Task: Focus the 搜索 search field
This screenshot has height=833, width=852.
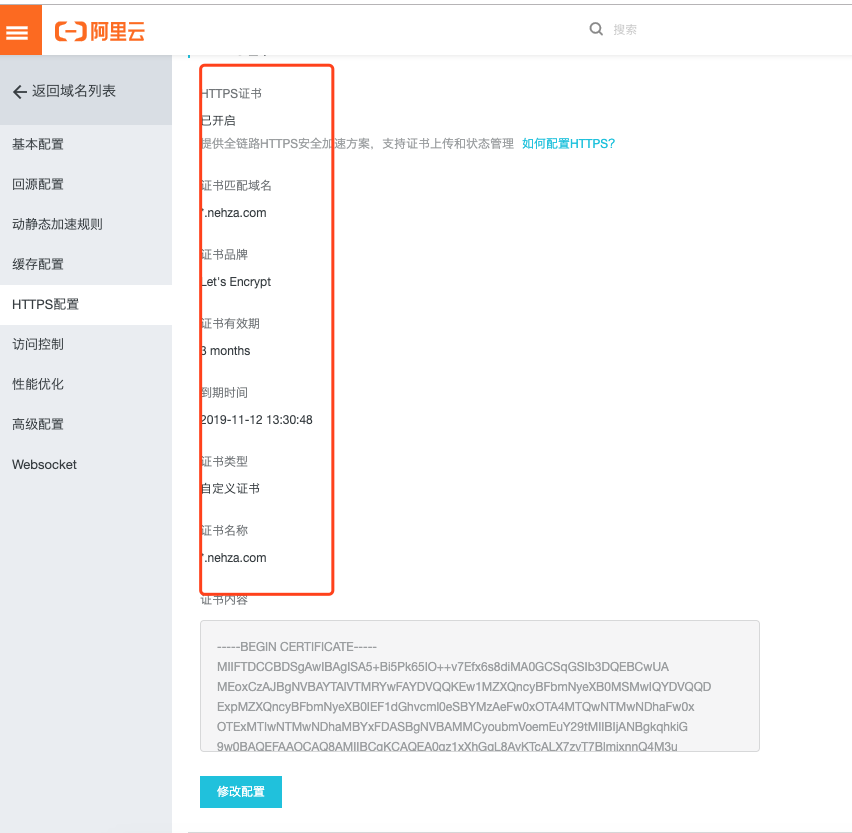Action: (625, 29)
